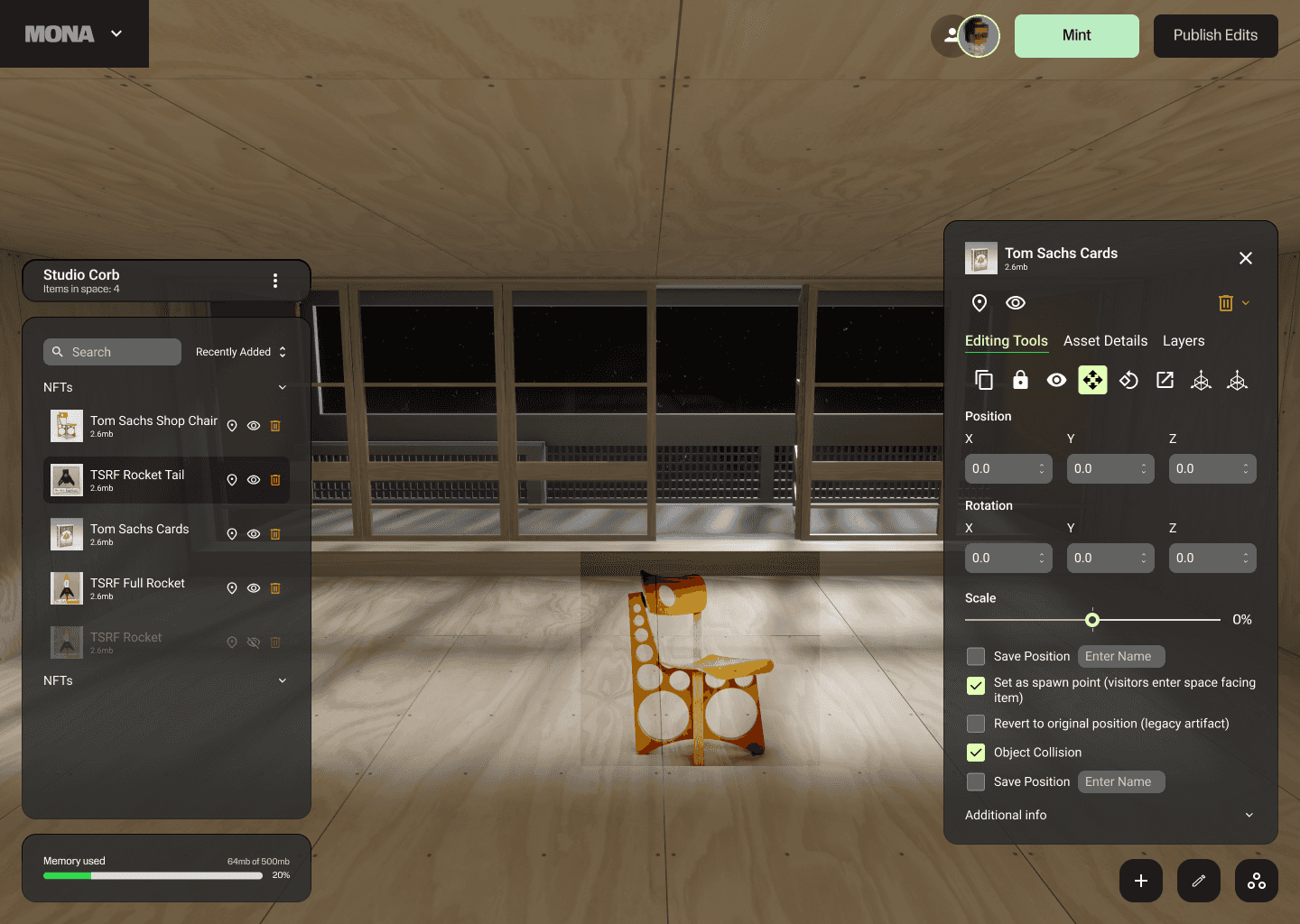Toggle eye icon below Tom Sachs Cards title

1016,303
